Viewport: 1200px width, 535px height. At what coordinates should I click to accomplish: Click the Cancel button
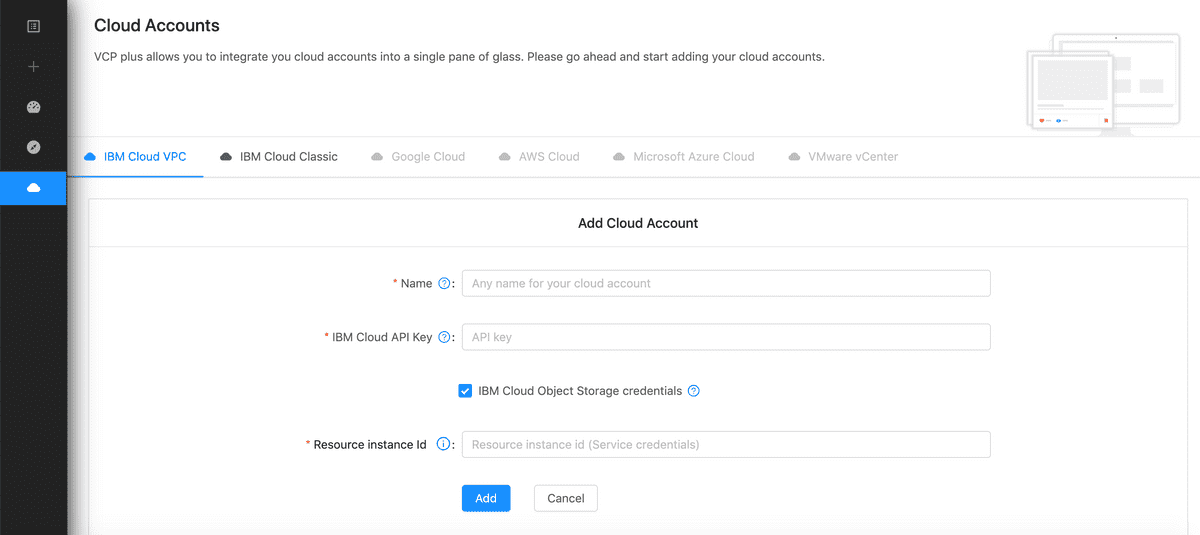pyautogui.click(x=566, y=498)
